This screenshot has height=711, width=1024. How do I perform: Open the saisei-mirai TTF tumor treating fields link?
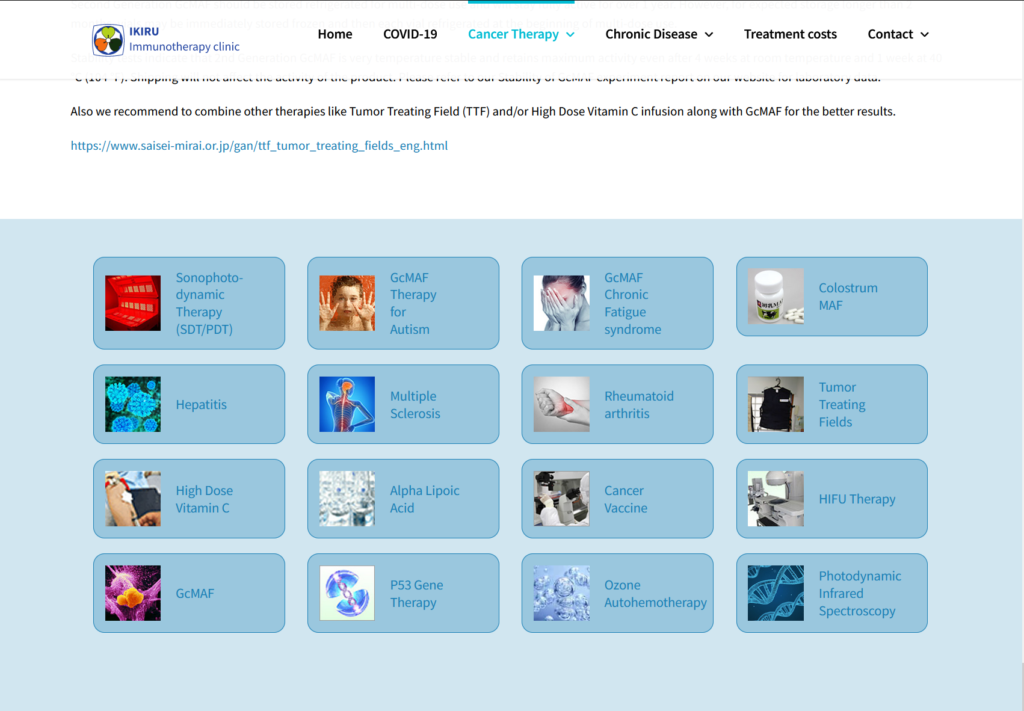259,146
